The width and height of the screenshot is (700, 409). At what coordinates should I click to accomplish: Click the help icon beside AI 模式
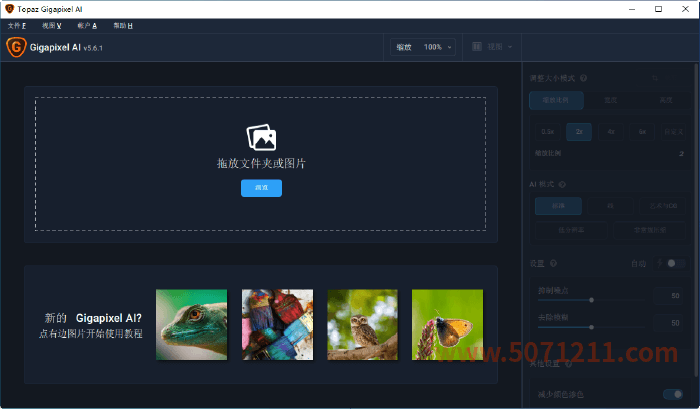pyautogui.click(x=563, y=184)
